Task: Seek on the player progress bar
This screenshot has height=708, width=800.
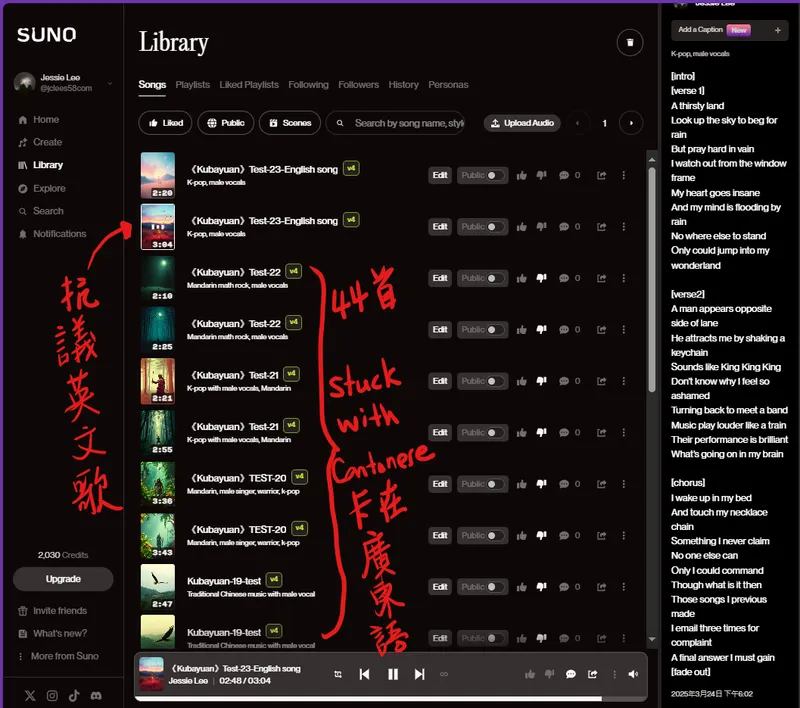Action: 391,699
